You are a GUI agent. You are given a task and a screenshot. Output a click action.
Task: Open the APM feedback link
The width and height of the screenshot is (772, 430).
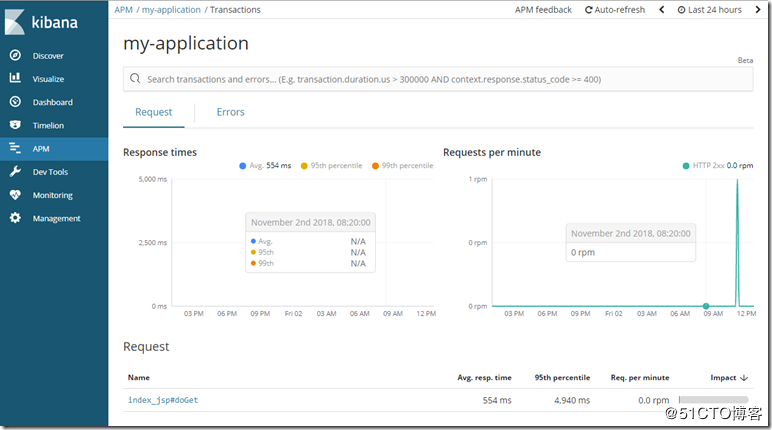(543, 10)
